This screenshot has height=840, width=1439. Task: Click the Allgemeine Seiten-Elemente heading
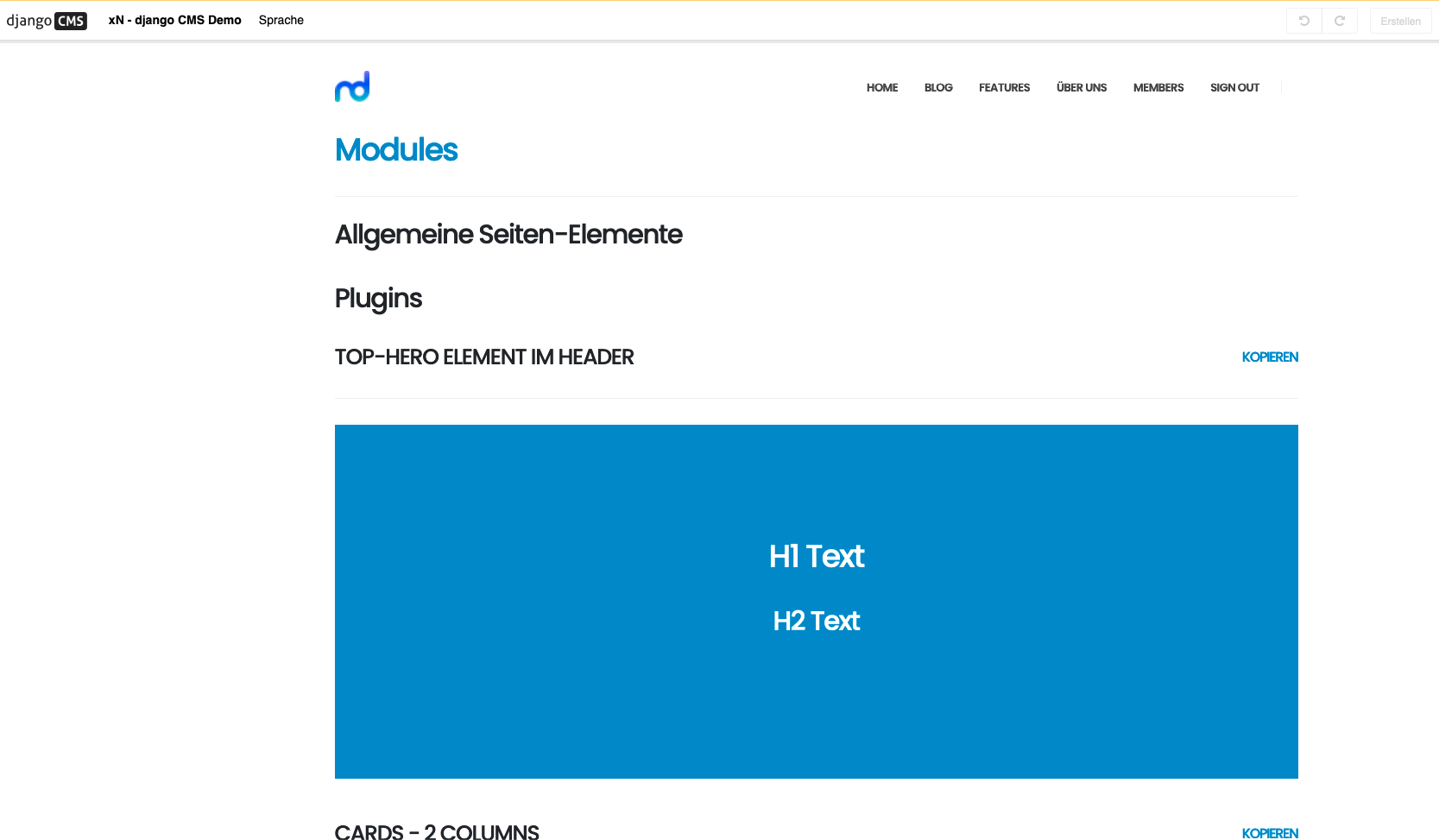pos(508,234)
